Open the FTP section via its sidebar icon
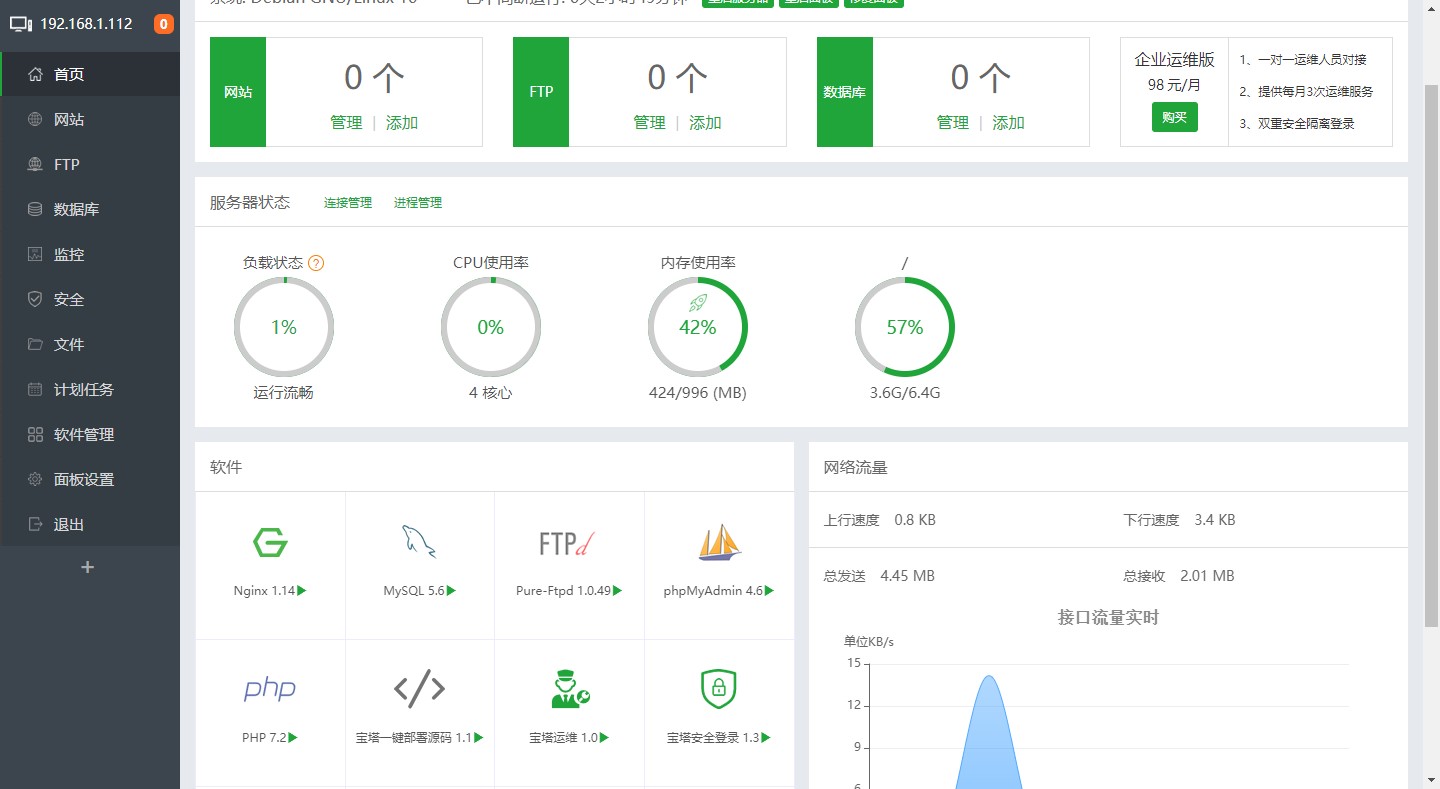 point(34,164)
